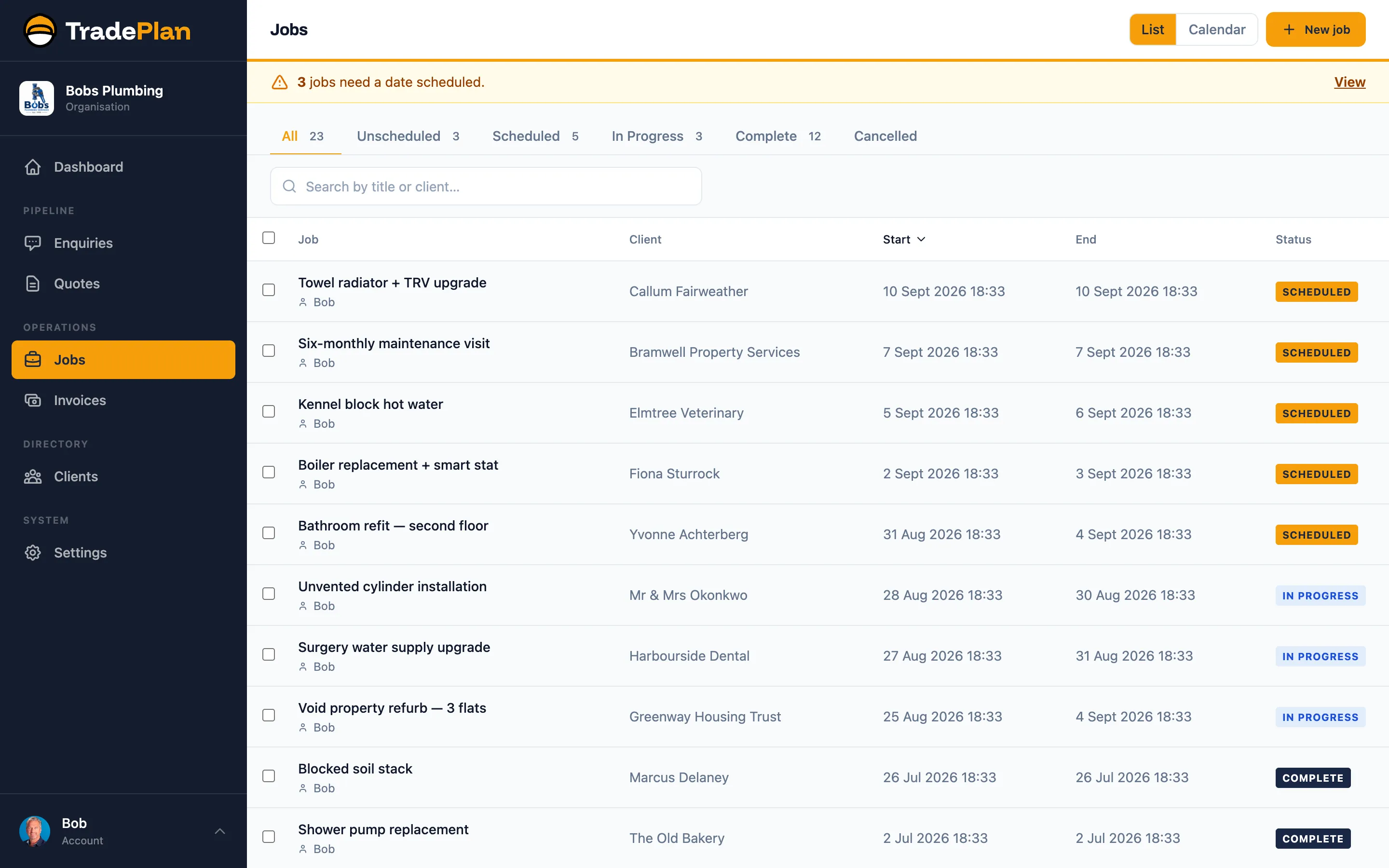Screen dimensions: 1389x868
Task: Select the List view button
Action: (1152, 30)
